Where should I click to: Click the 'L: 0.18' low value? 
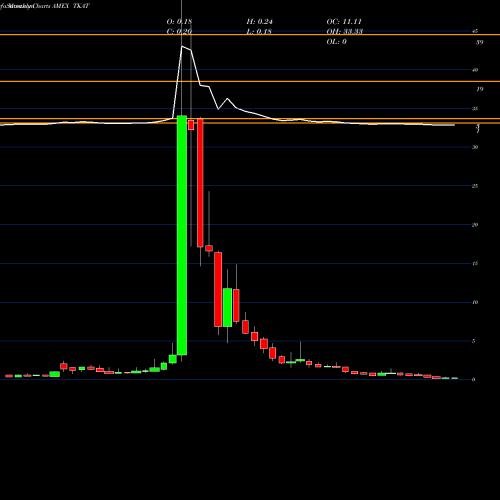(259, 32)
